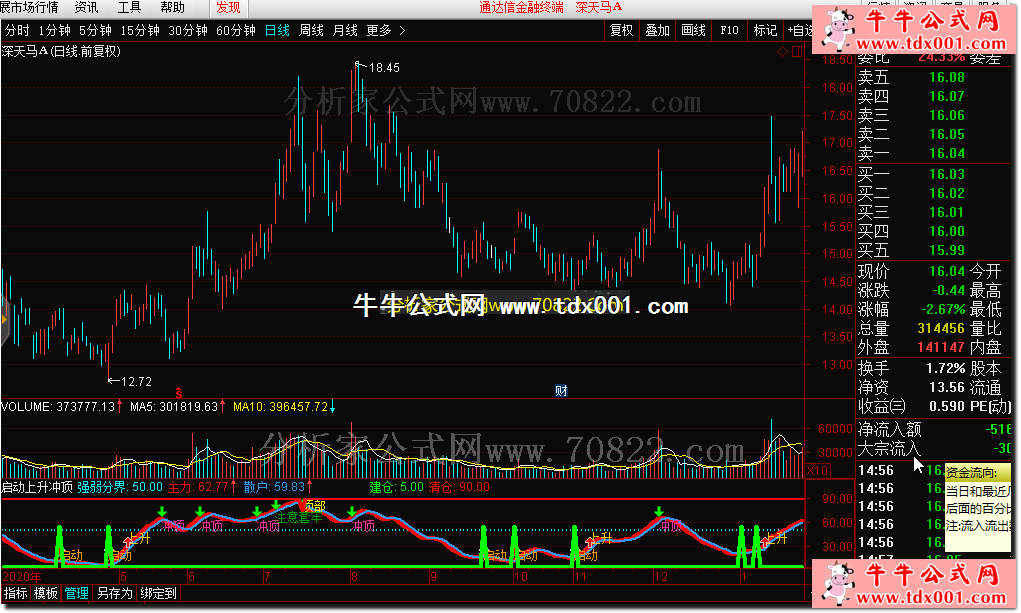Click the 大宗流入 label
This screenshot has height=613, width=1021.
(889, 449)
